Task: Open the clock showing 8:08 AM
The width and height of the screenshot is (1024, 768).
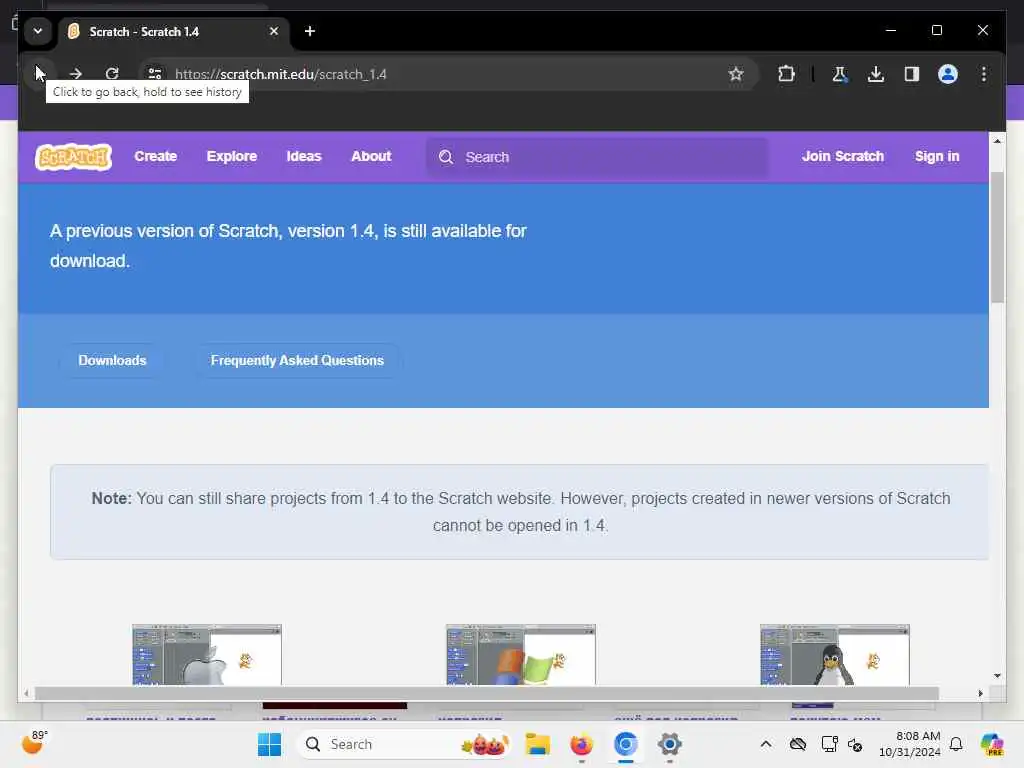Action: (x=909, y=744)
